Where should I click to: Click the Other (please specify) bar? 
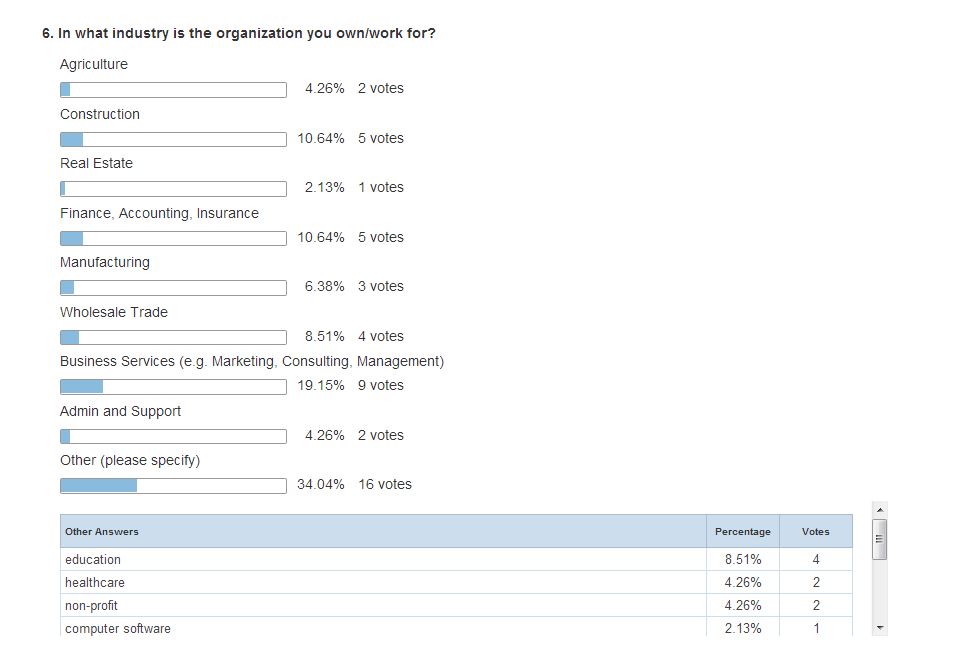tap(174, 486)
